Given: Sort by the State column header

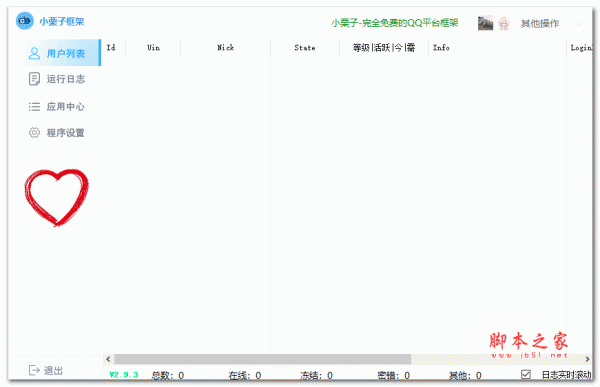Looking at the screenshot, I should coord(305,47).
